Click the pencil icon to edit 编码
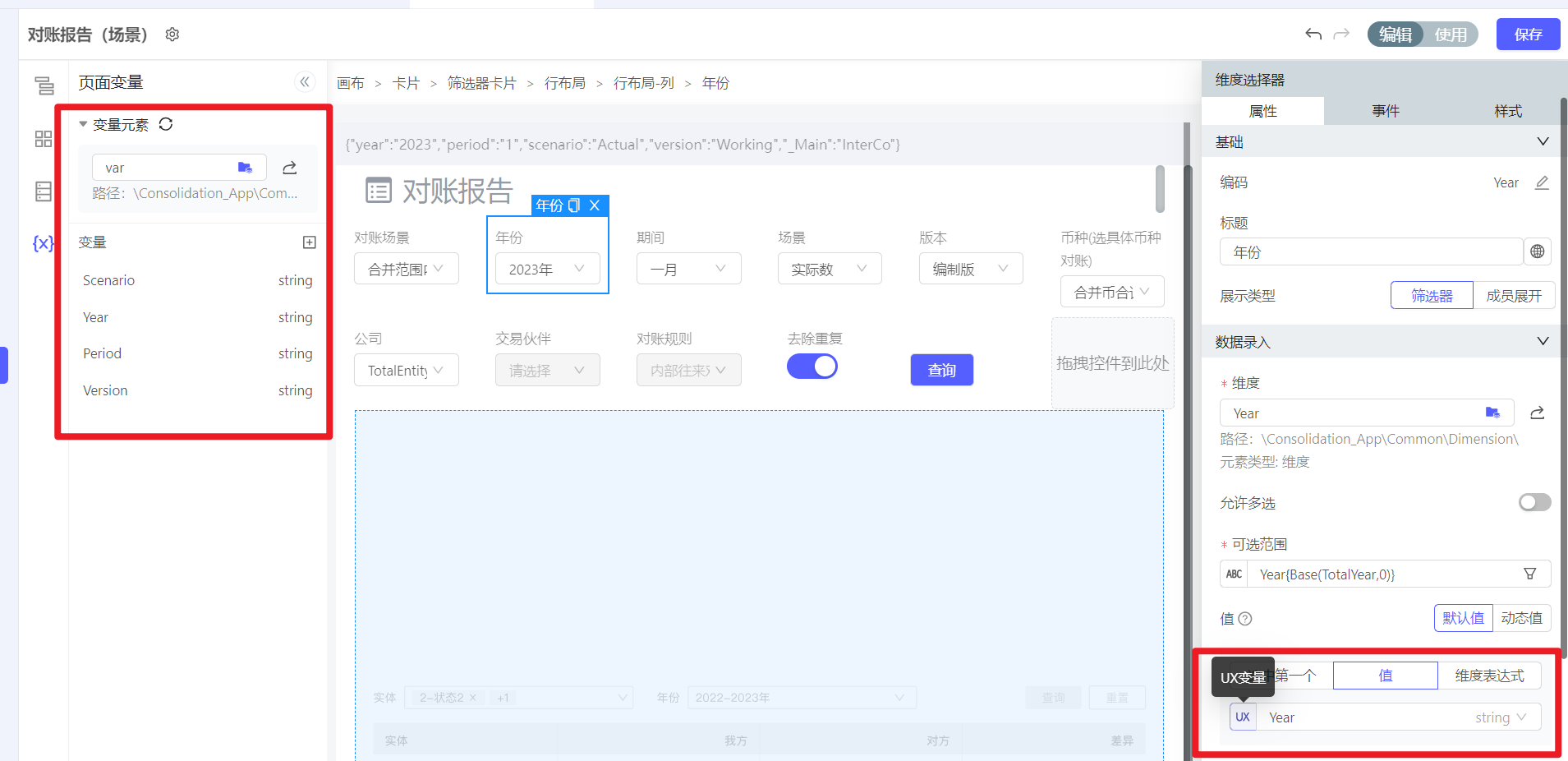Viewport: 1568px width, 761px height. click(1542, 182)
